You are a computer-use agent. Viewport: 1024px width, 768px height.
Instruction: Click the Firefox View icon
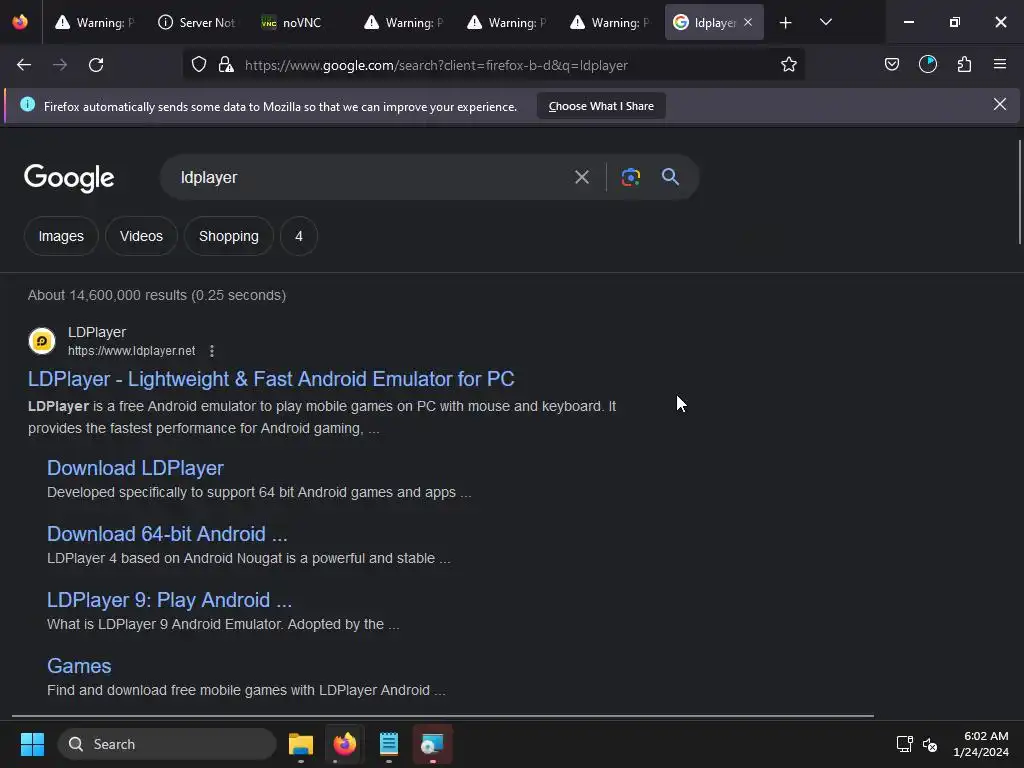pos(20,23)
